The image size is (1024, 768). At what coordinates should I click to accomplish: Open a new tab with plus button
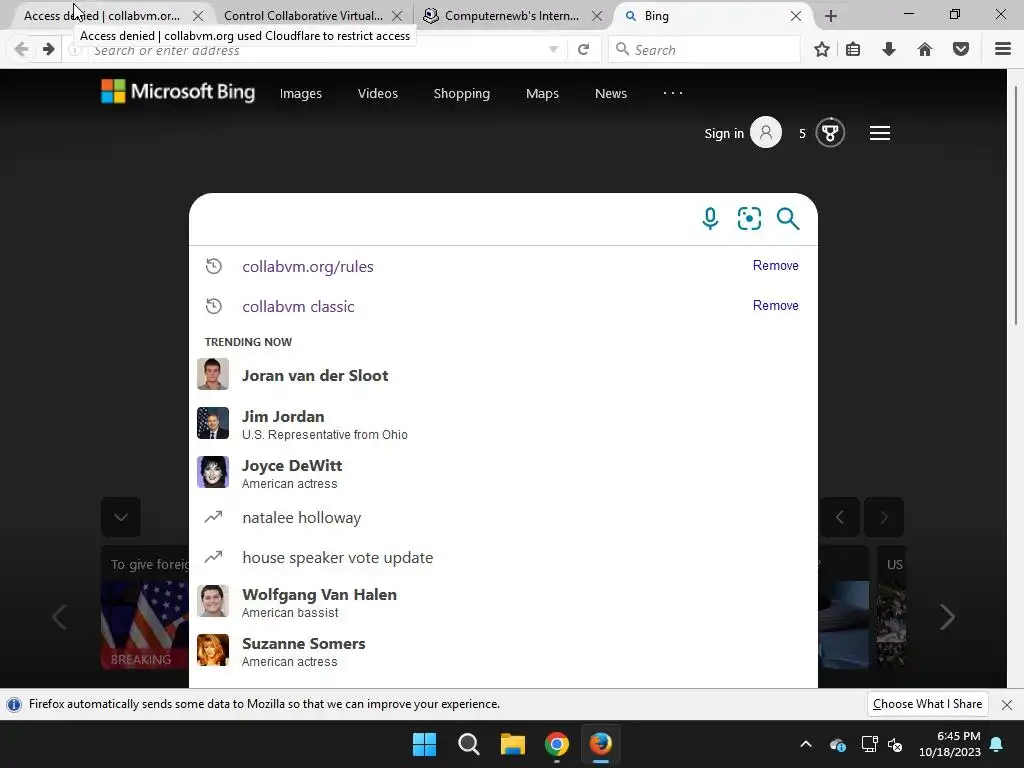pos(831,16)
